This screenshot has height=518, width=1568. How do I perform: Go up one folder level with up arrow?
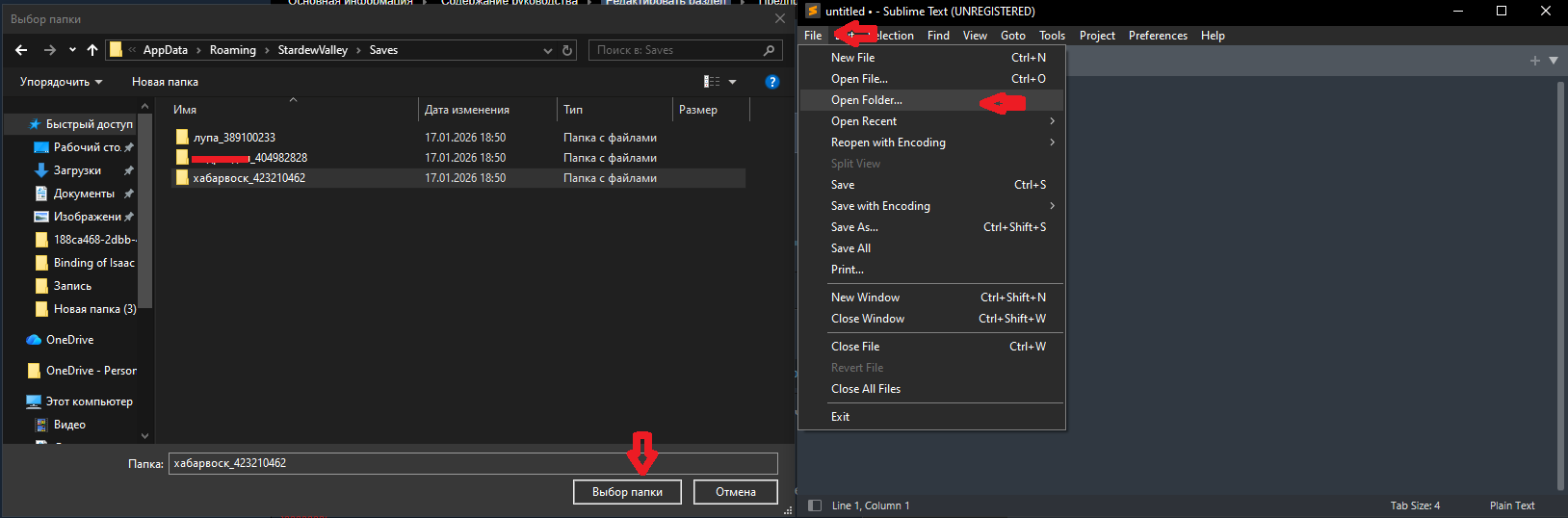tap(92, 50)
